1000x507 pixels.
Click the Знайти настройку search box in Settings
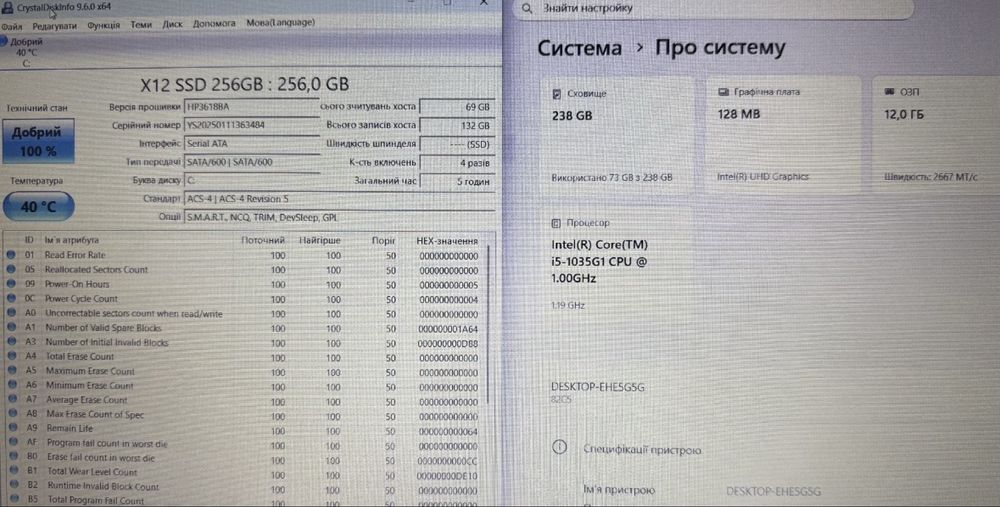[714, 9]
